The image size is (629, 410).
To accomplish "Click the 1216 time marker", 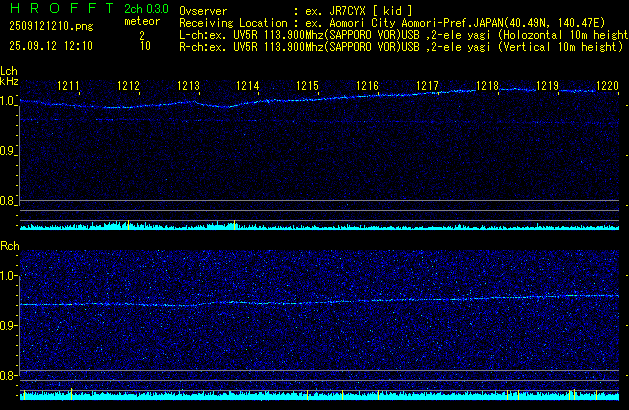I will coord(367,86).
